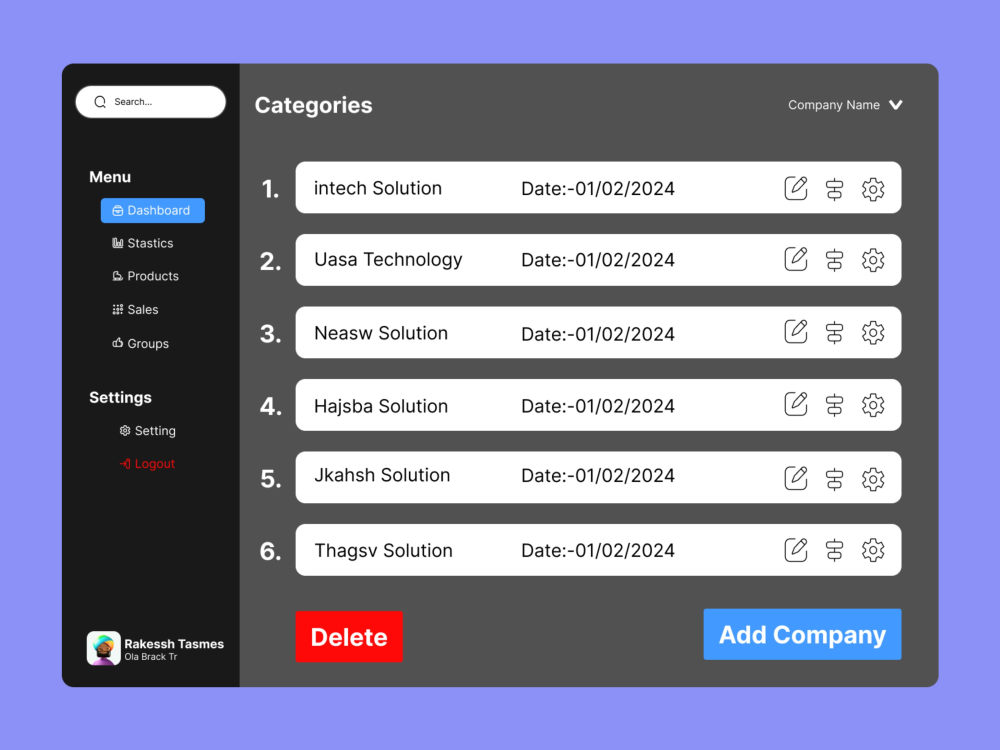The height and width of the screenshot is (750, 1000).
Task: Open the Sales menu item
Action: [135, 309]
